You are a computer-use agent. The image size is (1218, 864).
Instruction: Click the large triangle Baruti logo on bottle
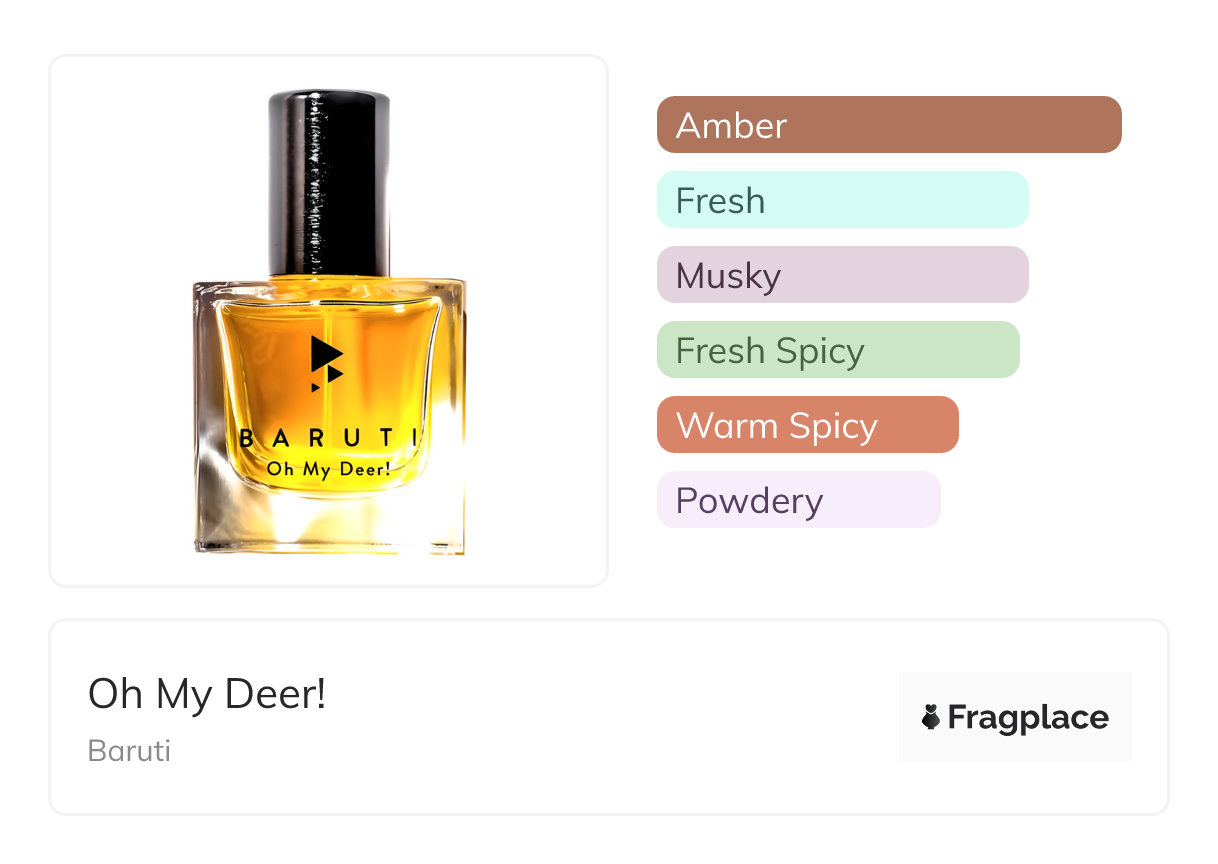tap(325, 354)
